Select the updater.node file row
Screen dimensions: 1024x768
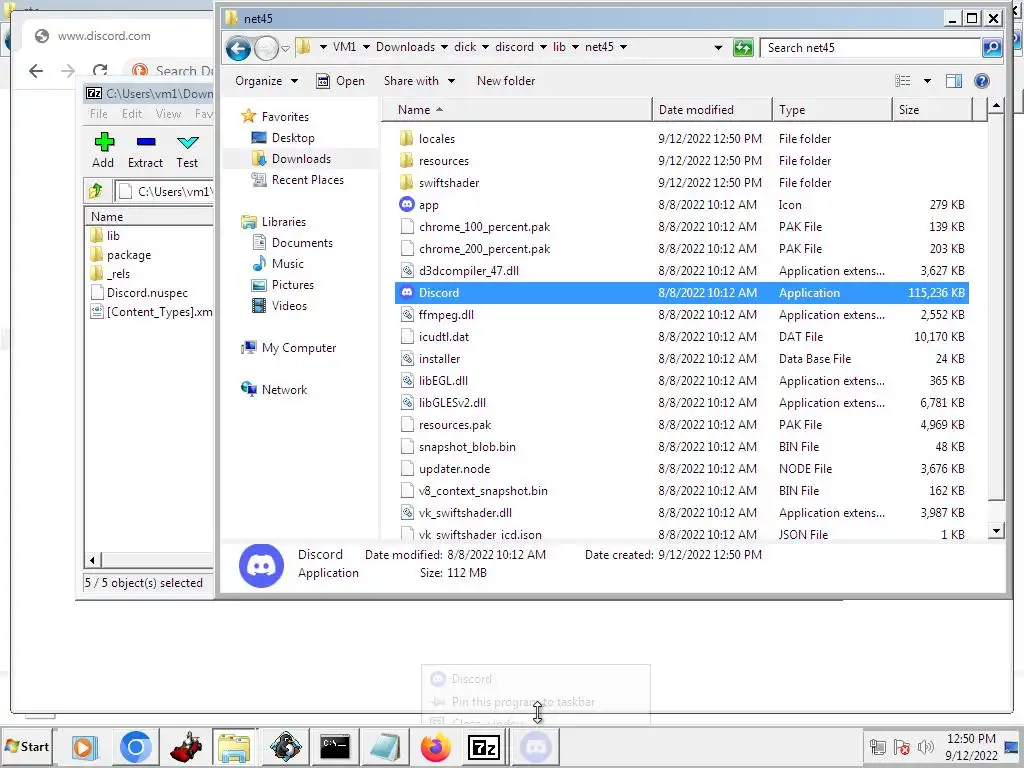(681, 469)
